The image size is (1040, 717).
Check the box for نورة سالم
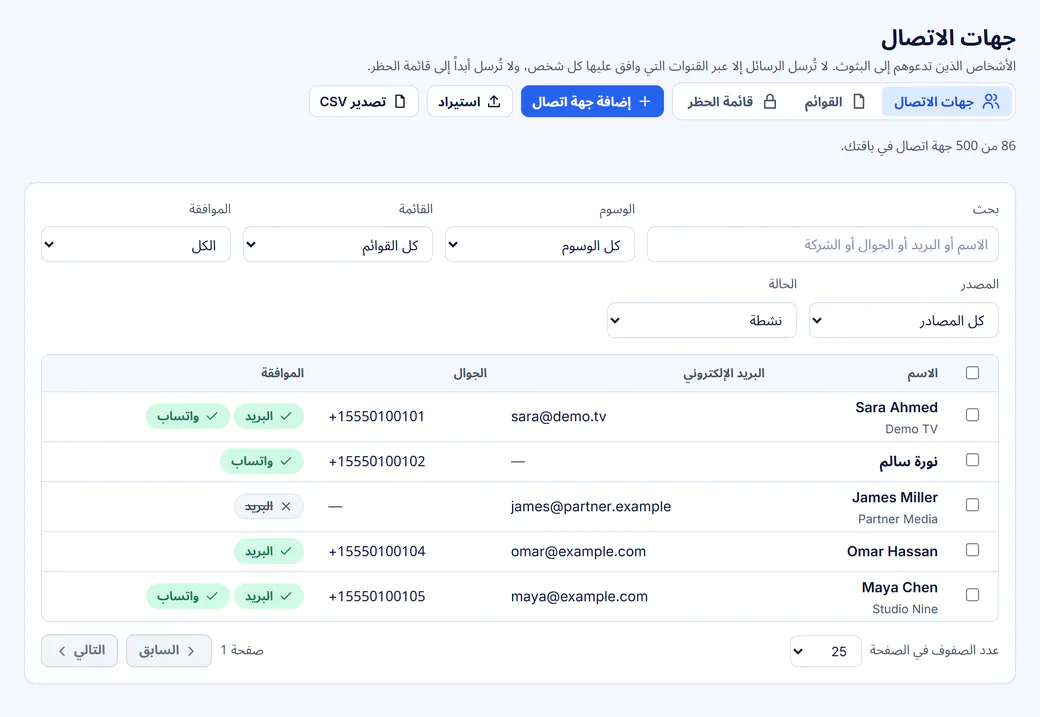click(972, 460)
